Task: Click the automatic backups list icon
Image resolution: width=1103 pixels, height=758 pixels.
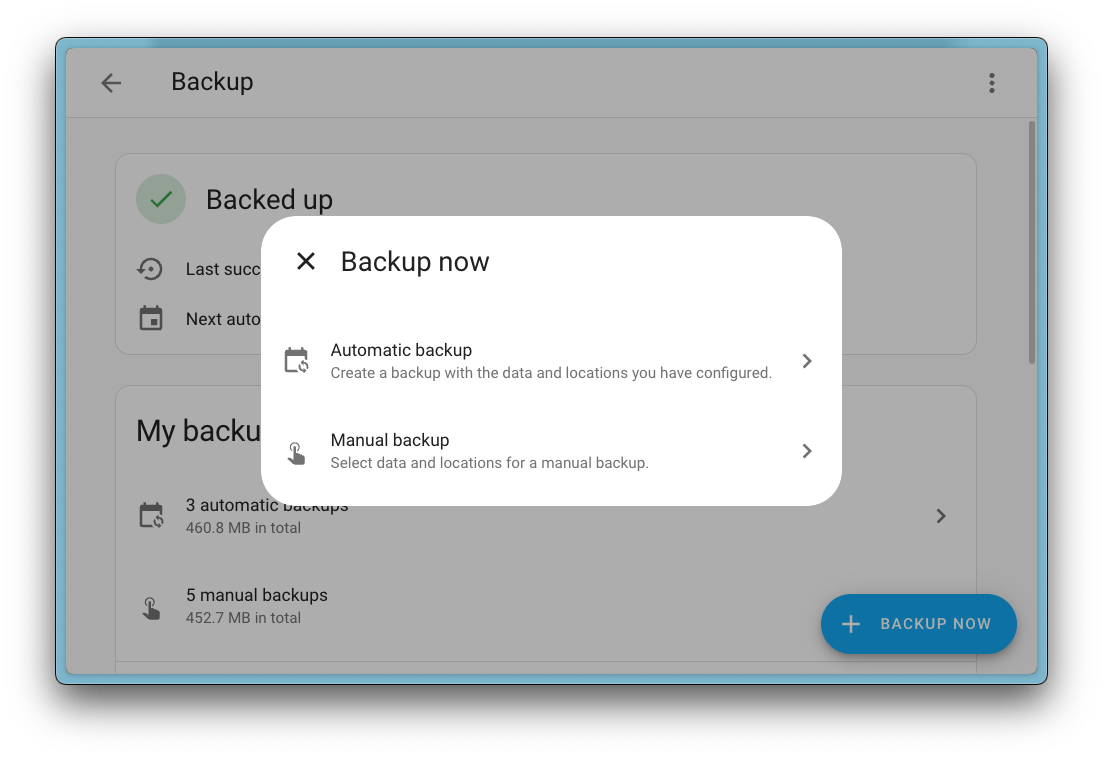Action: [x=151, y=515]
